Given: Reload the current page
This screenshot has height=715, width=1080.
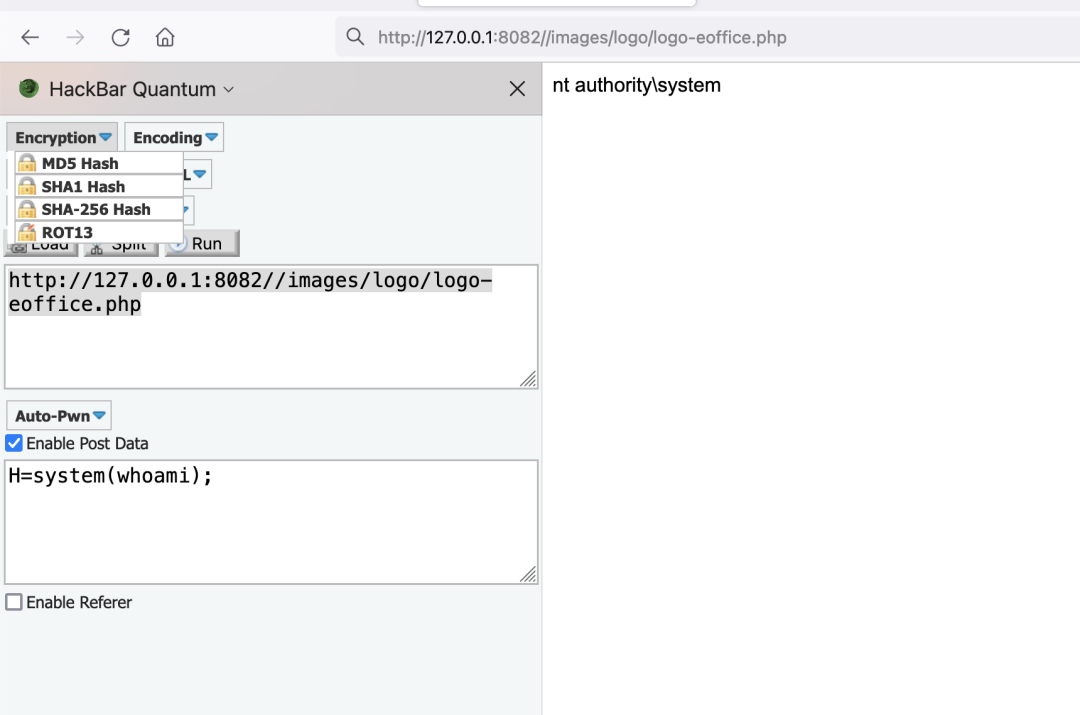Looking at the screenshot, I should tap(121, 37).
